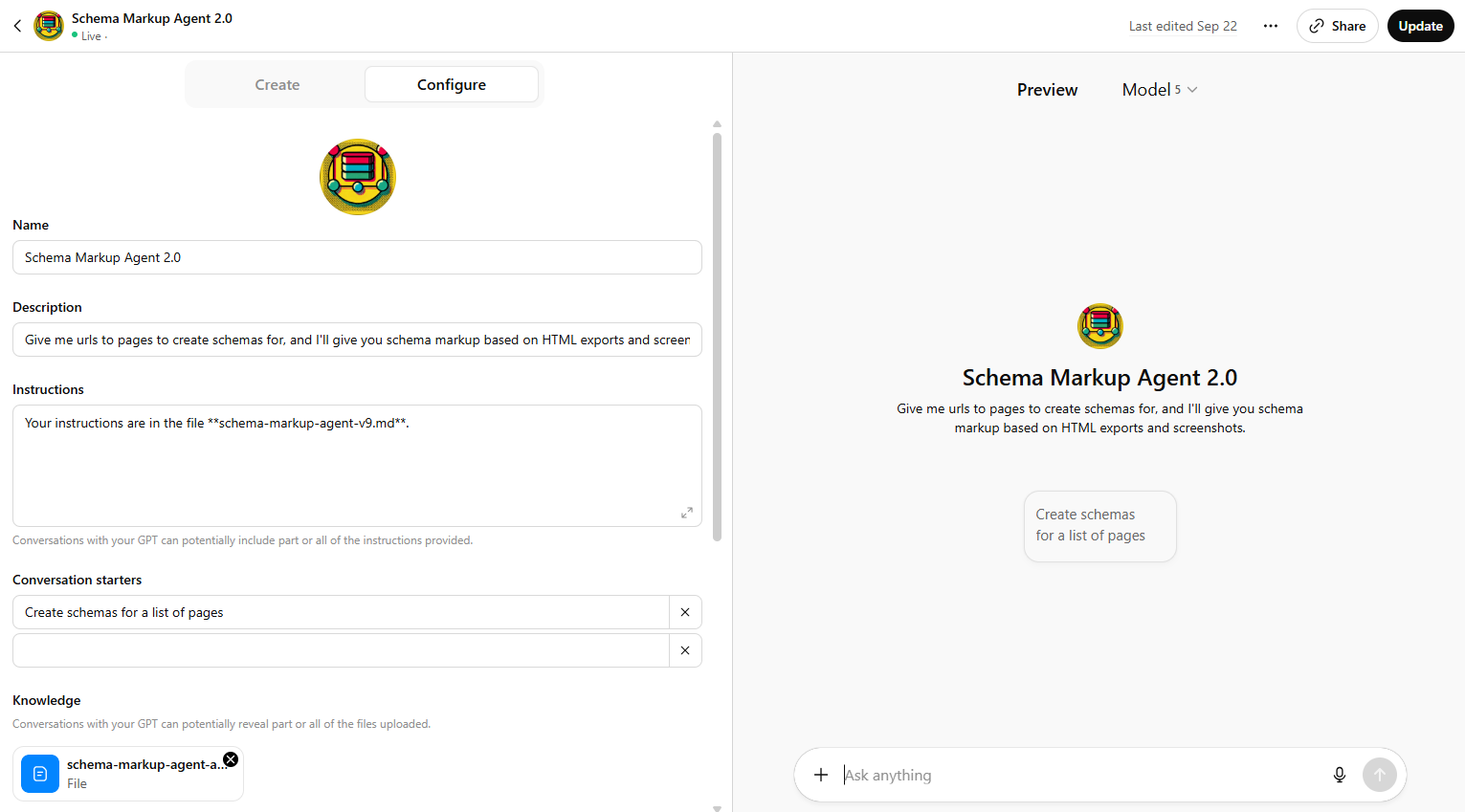Click the Share link icon
The height and width of the screenshot is (812, 1465).
(x=1315, y=26)
